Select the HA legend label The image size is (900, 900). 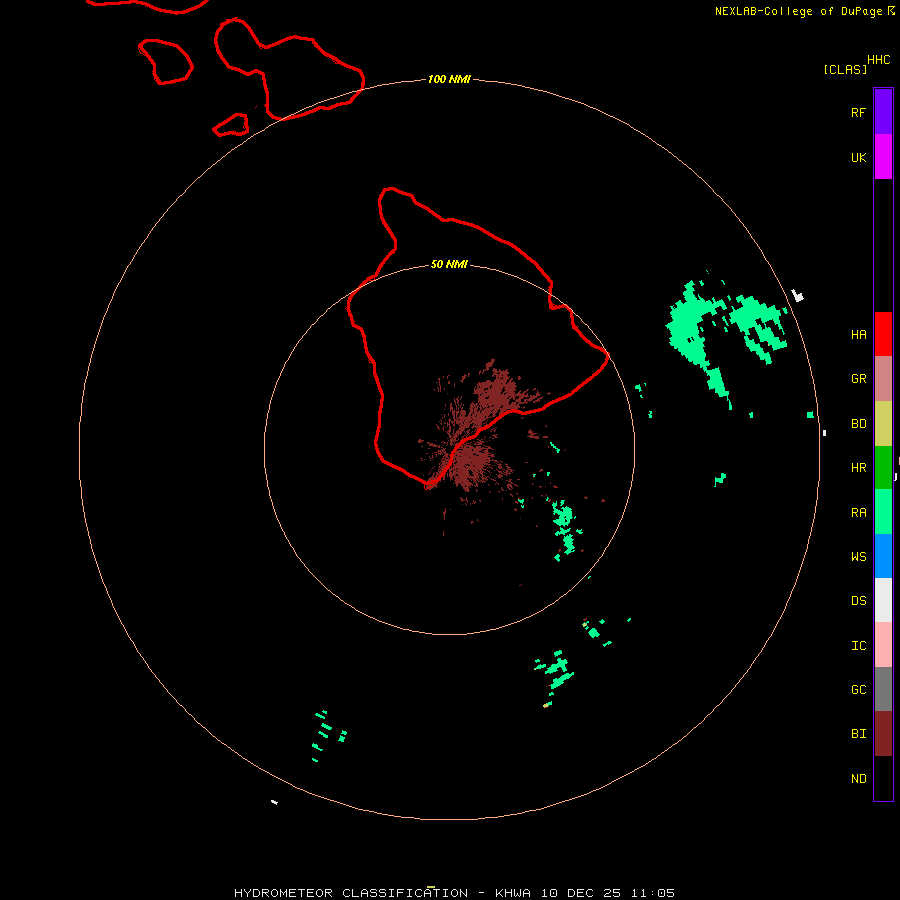point(858,334)
